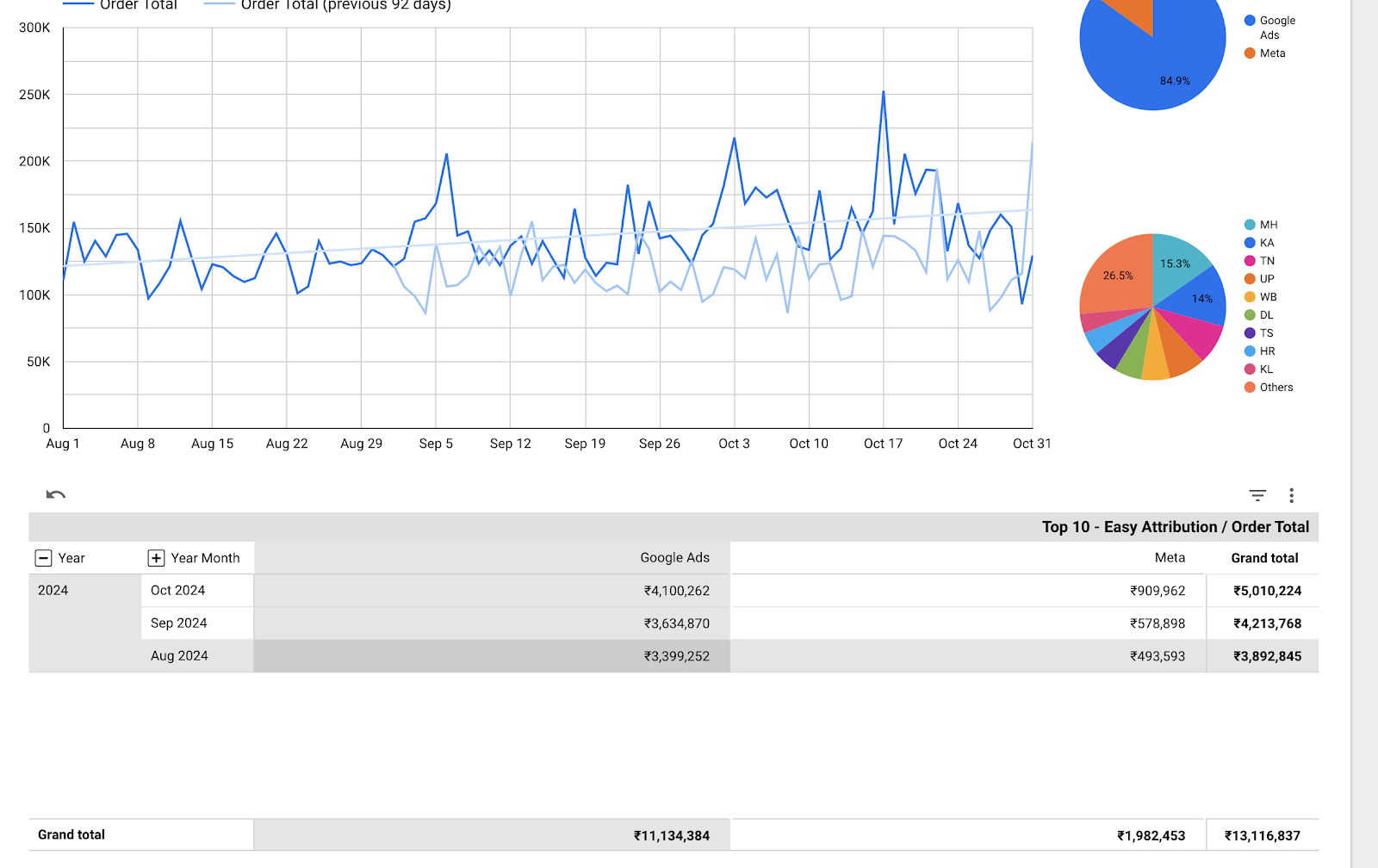
Task: Click the 2024 year cell
Action: pos(53,591)
